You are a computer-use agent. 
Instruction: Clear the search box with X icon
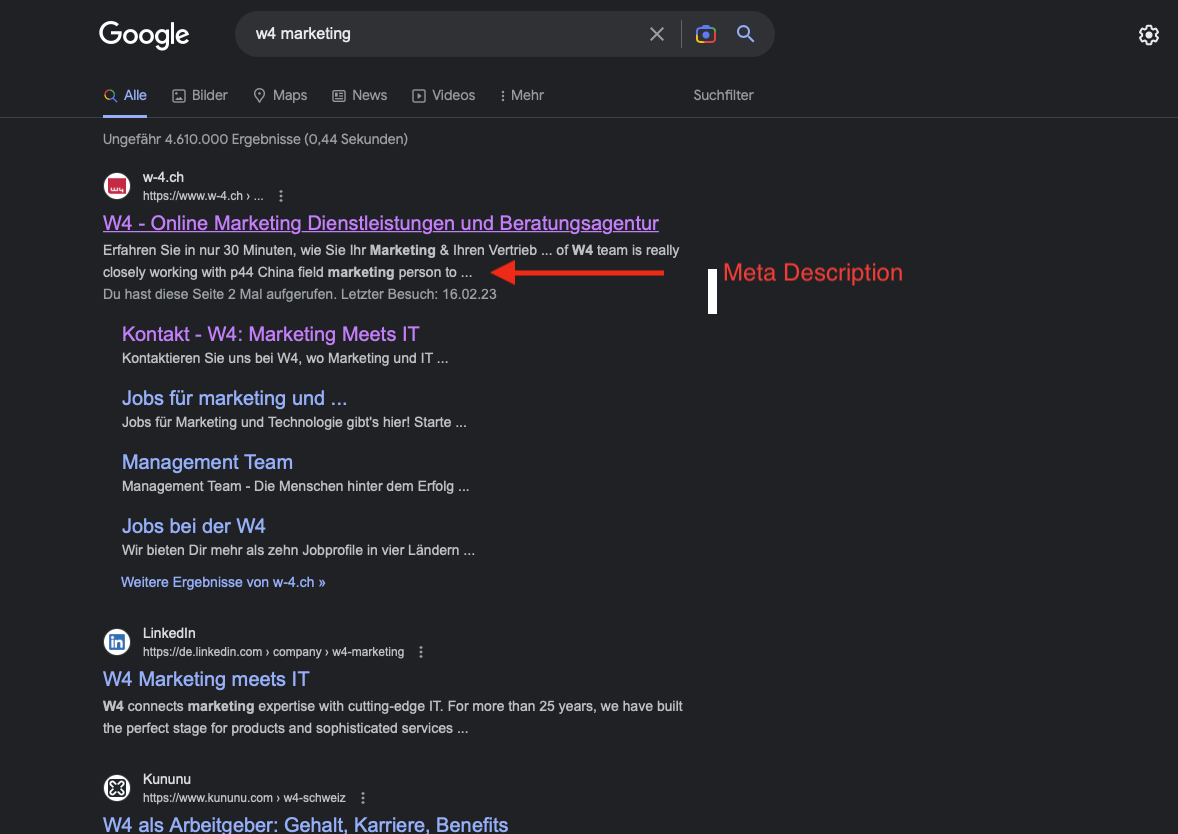pos(657,34)
